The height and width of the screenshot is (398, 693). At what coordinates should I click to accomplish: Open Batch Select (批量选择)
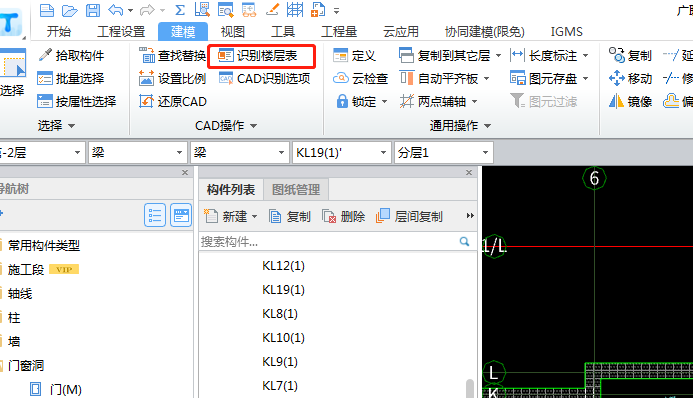pos(71,79)
